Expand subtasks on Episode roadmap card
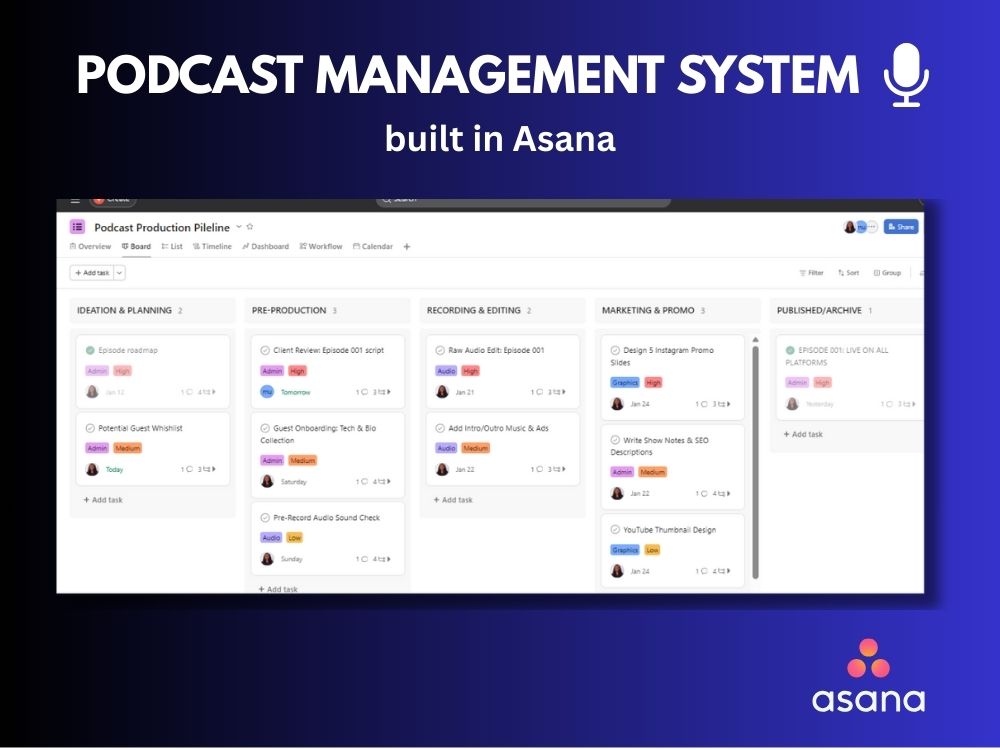 click(x=207, y=392)
